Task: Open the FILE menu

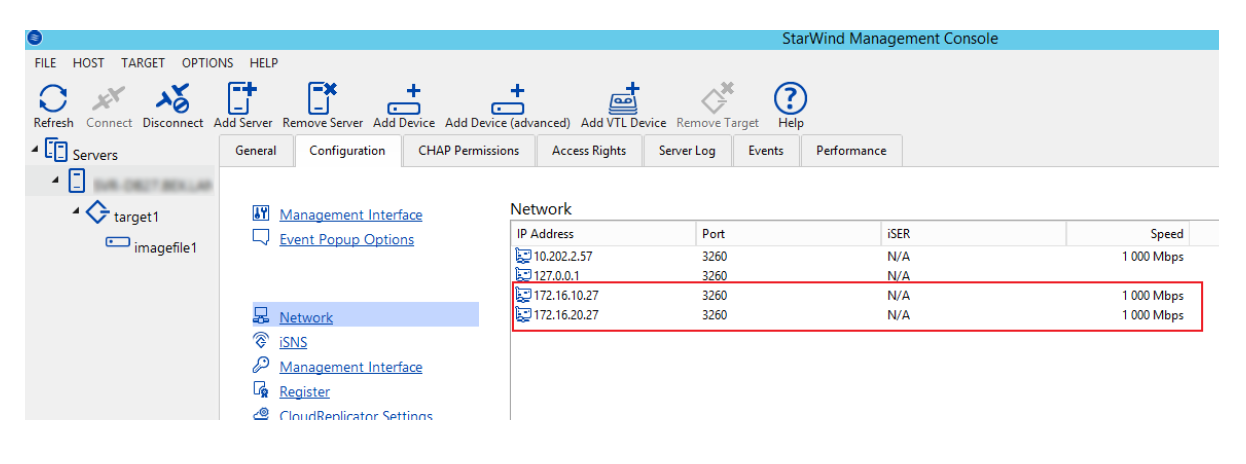Action: [x=46, y=62]
